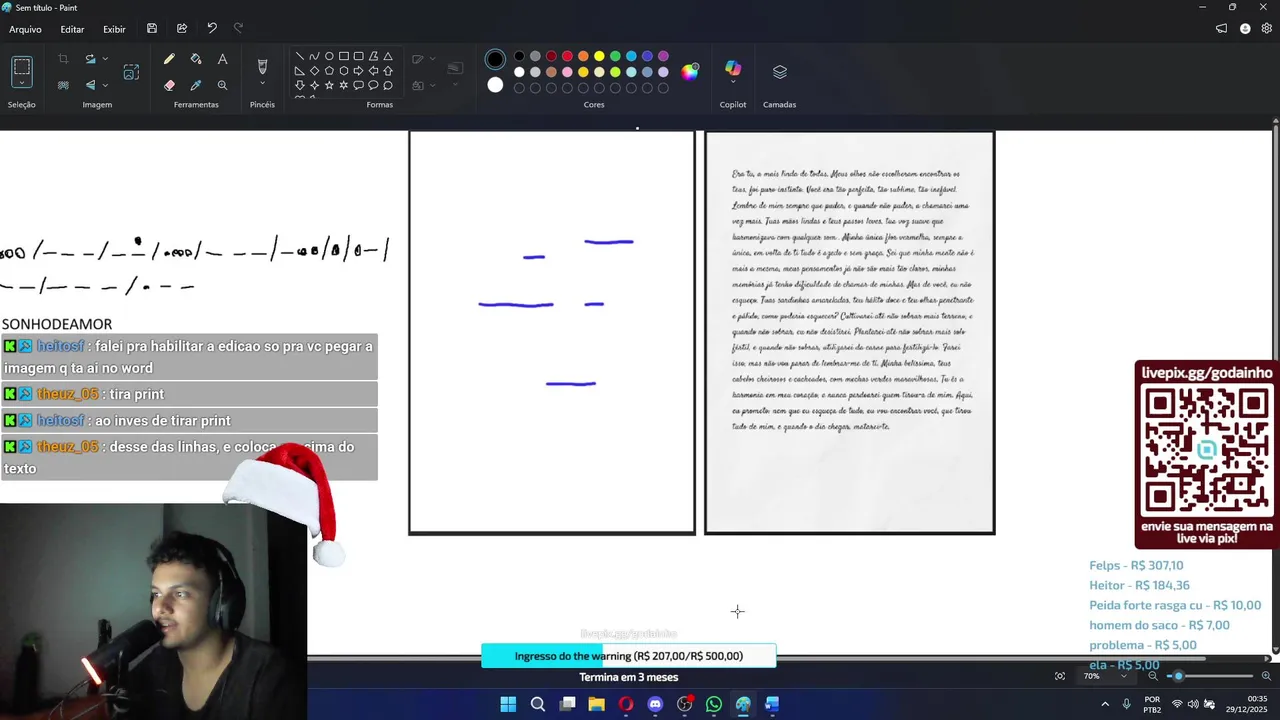Select the Eraser tool

[169, 85]
